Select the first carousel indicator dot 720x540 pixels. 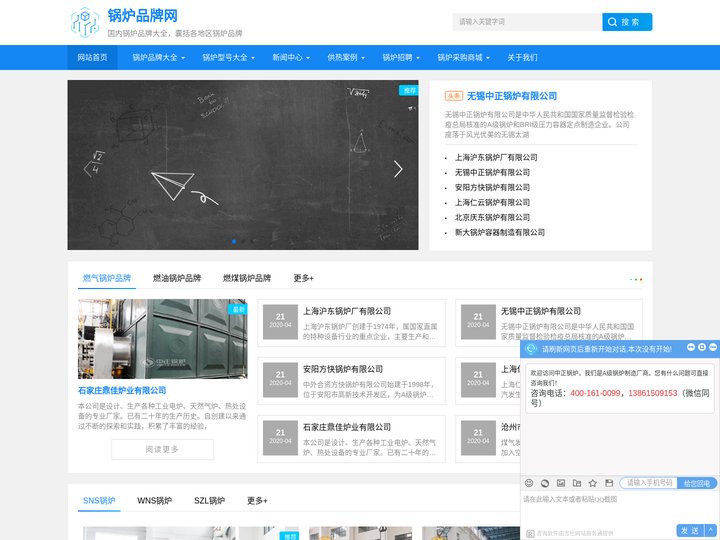tap(234, 241)
